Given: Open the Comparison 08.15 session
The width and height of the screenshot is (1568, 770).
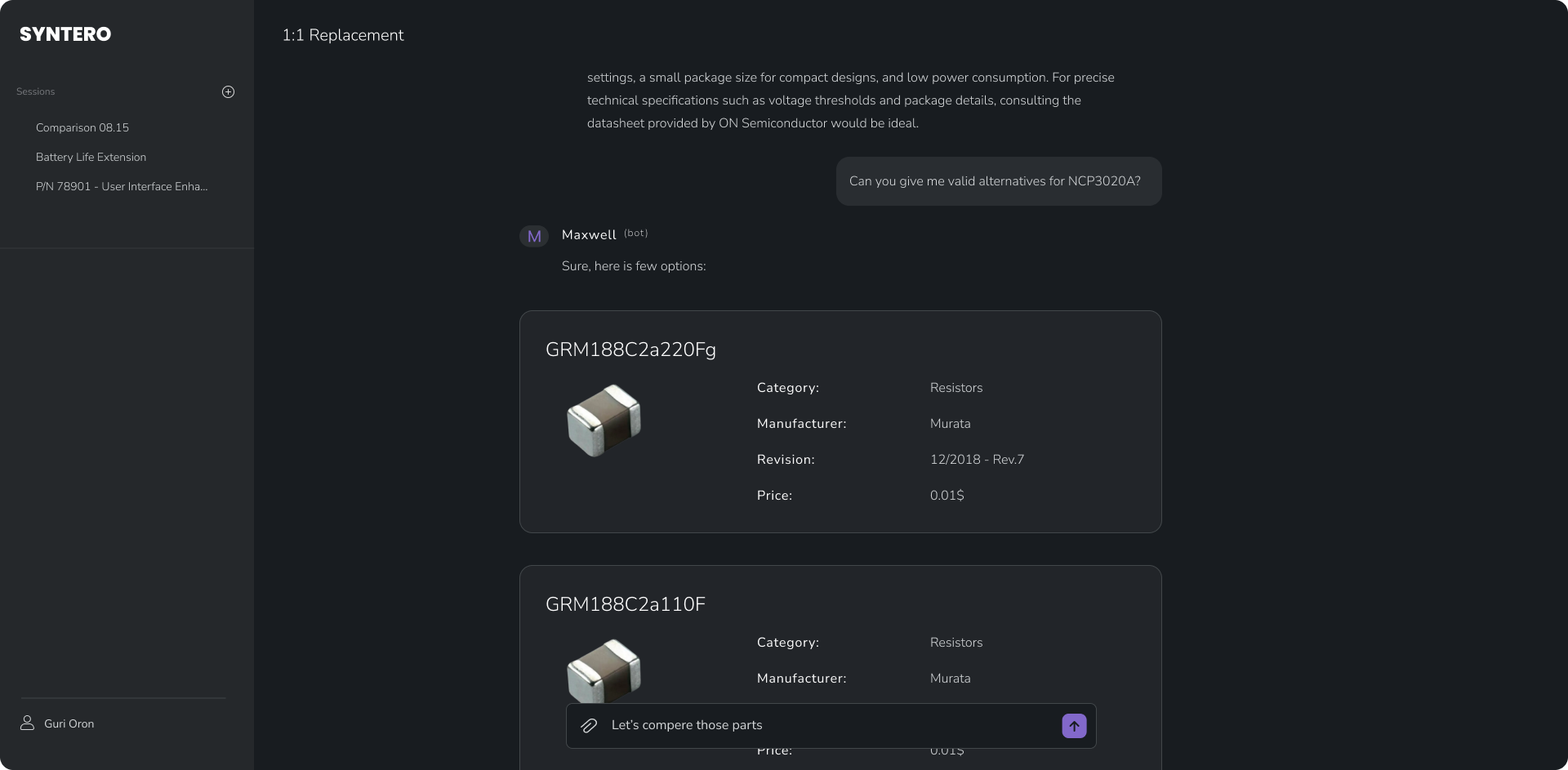Looking at the screenshot, I should tap(82, 128).
